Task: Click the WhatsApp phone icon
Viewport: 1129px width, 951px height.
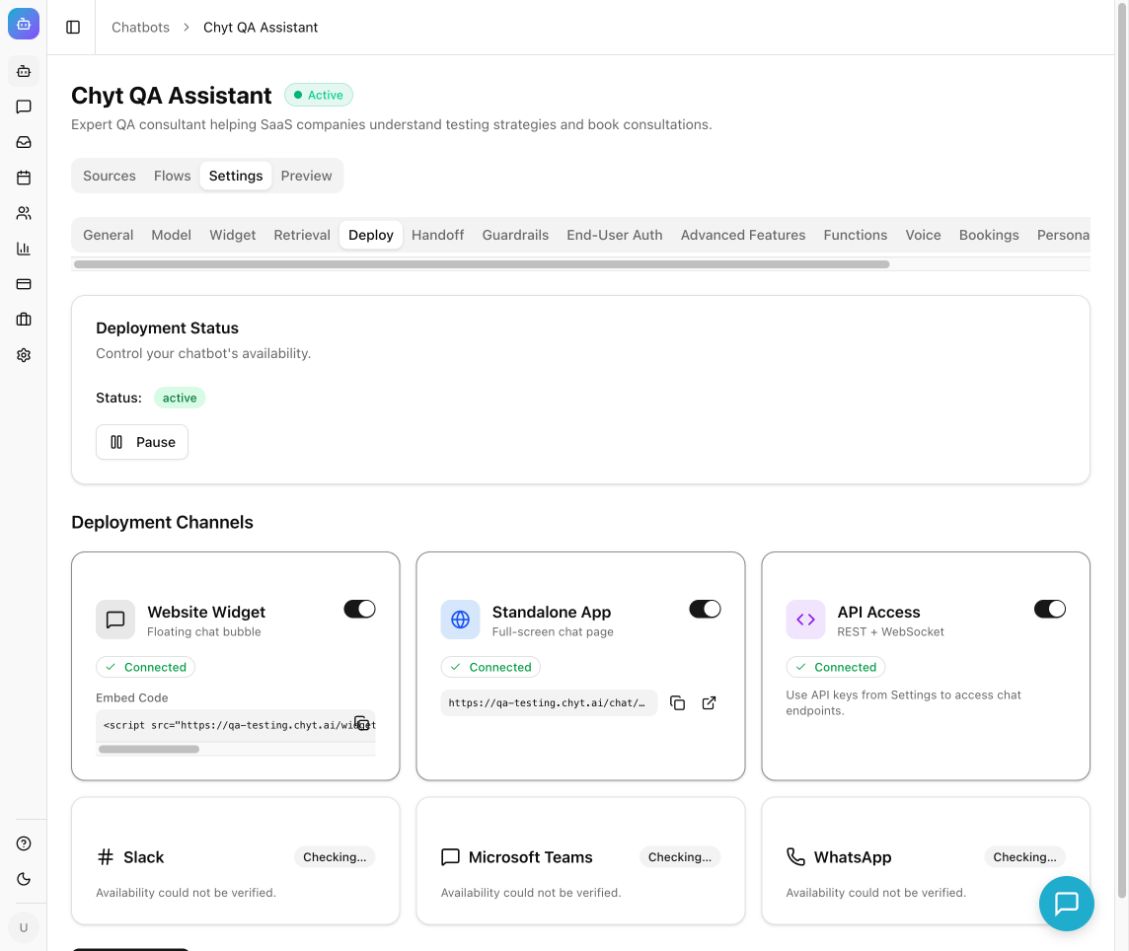Action: tap(795, 857)
